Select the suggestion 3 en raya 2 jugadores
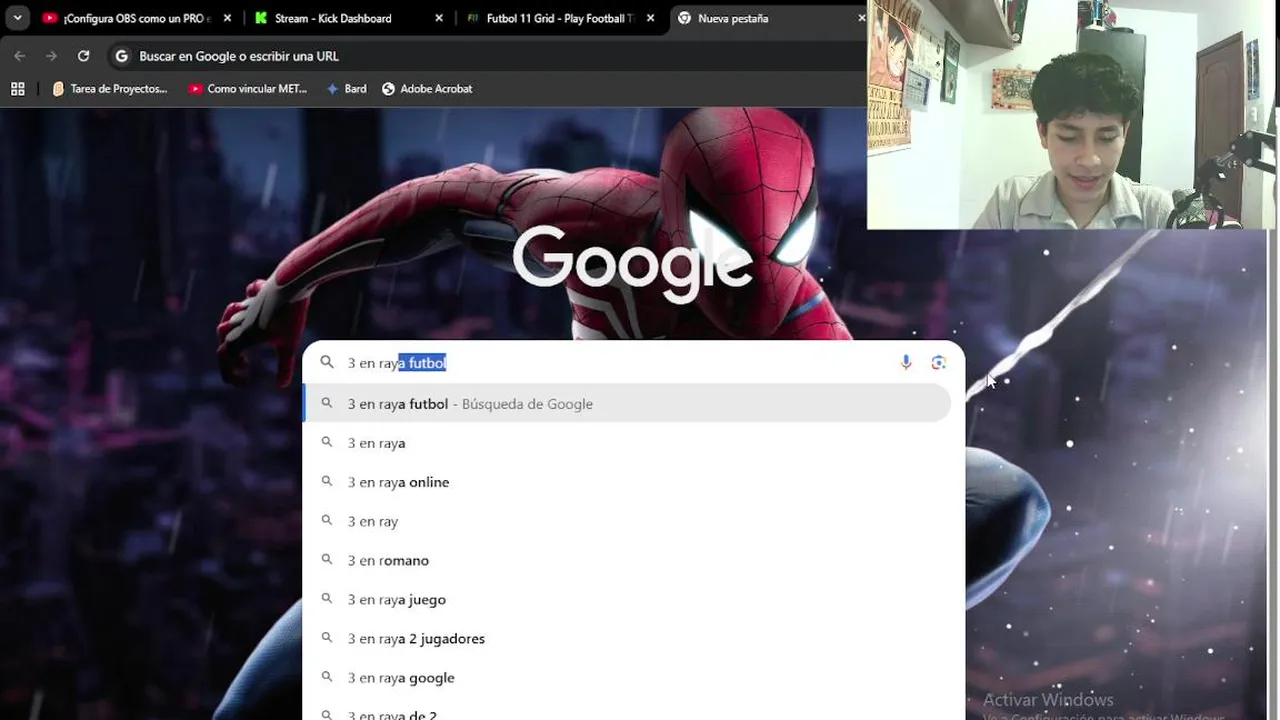1280x720 pixels. point(627,638)
